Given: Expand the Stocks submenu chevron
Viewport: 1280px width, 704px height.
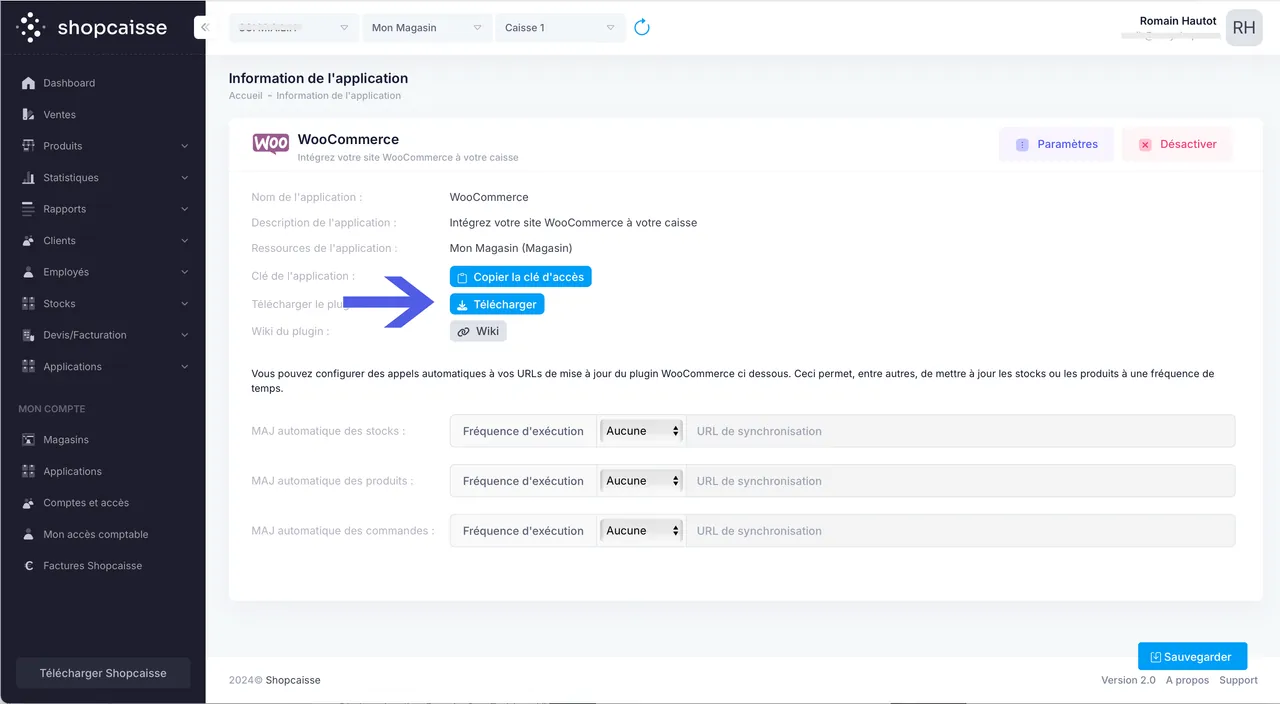Looking at the screenshot, I should pyautogui.click(x=184, y=303).
